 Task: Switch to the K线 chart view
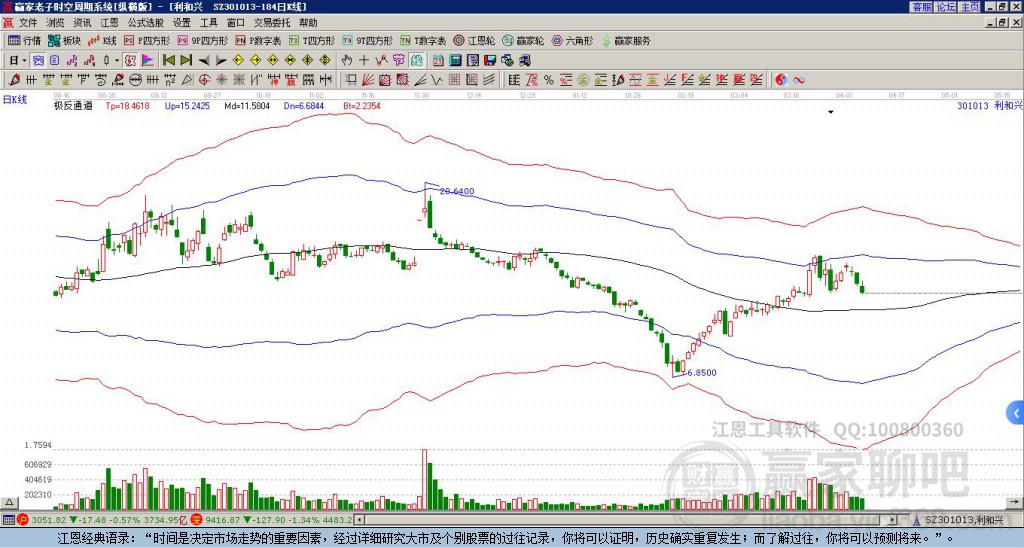[x=102, y=40]
